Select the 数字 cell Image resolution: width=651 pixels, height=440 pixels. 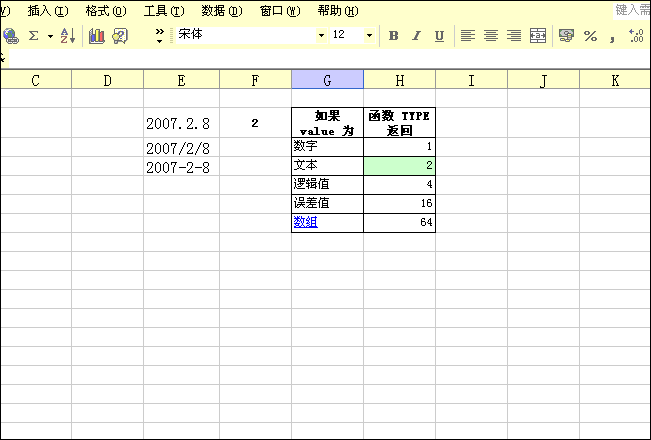(328, 147)
